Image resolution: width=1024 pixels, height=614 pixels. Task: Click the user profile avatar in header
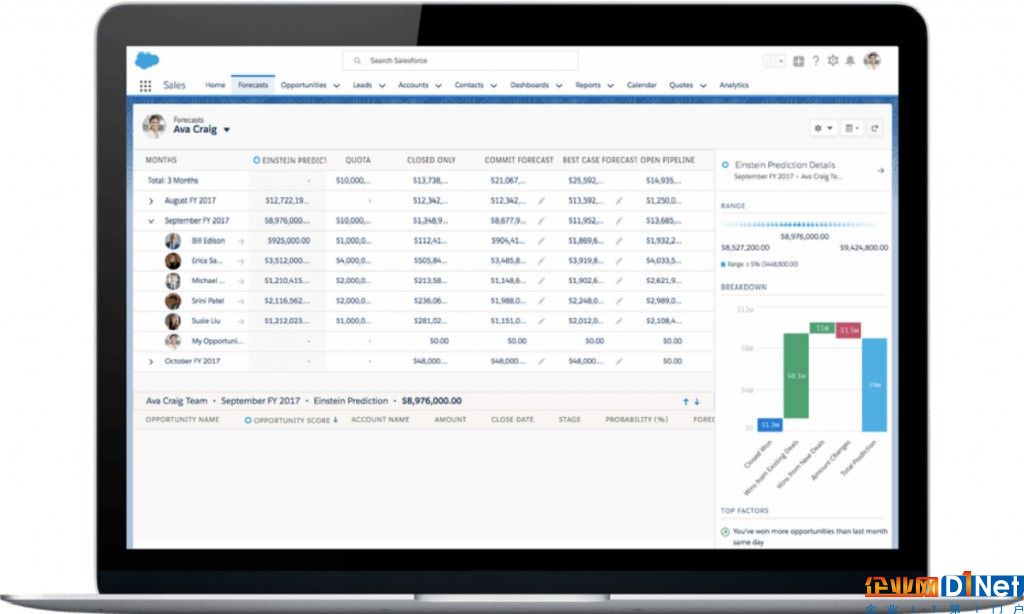pyautogui.click(x=872, y=60)
